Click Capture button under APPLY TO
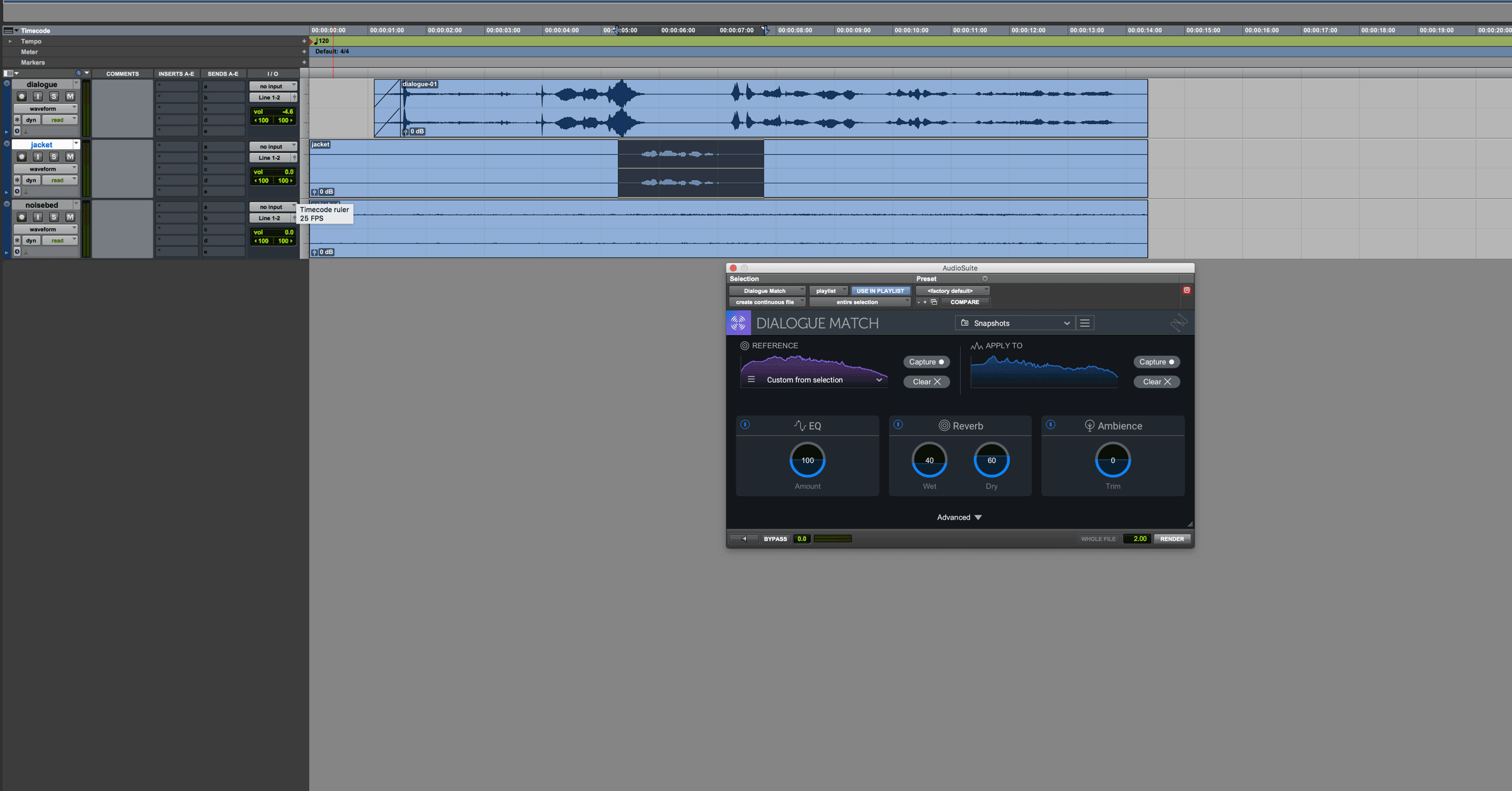 tap(1157, 362)
